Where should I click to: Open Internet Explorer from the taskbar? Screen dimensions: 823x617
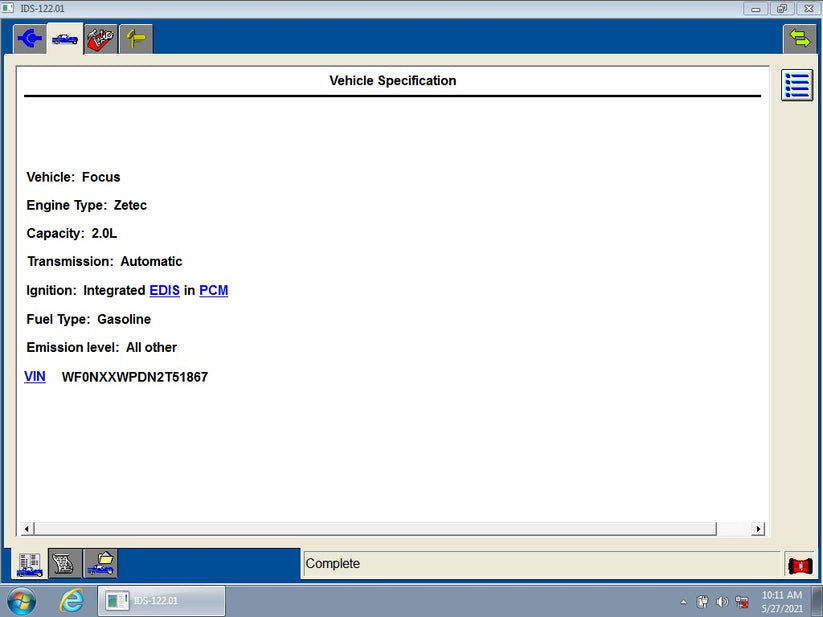pyautogui.click(x=71, y=601)
